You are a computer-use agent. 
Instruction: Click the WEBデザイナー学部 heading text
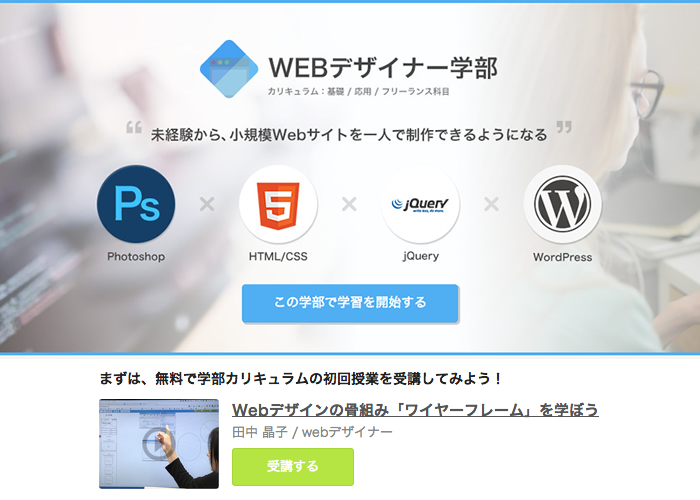click(x=383, y=67)
